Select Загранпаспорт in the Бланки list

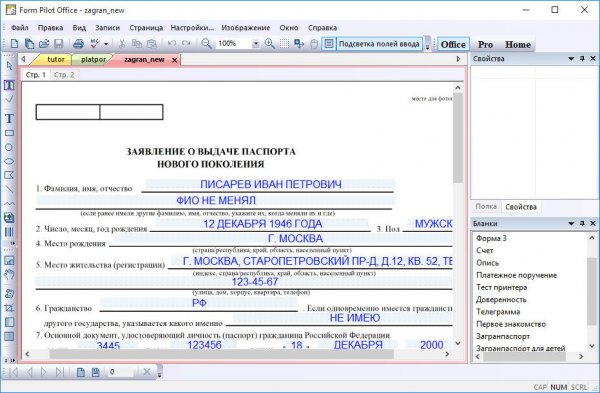point(503,336)
